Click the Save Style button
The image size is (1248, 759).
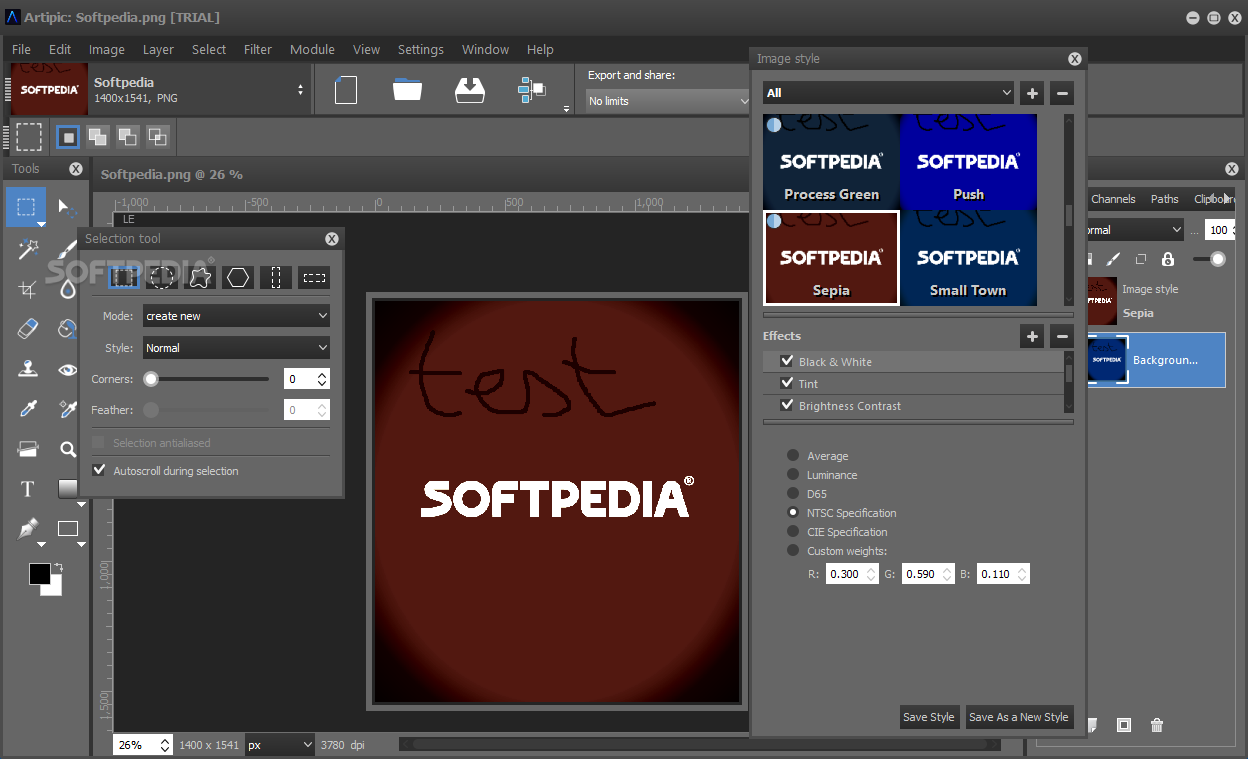point(928,717)
